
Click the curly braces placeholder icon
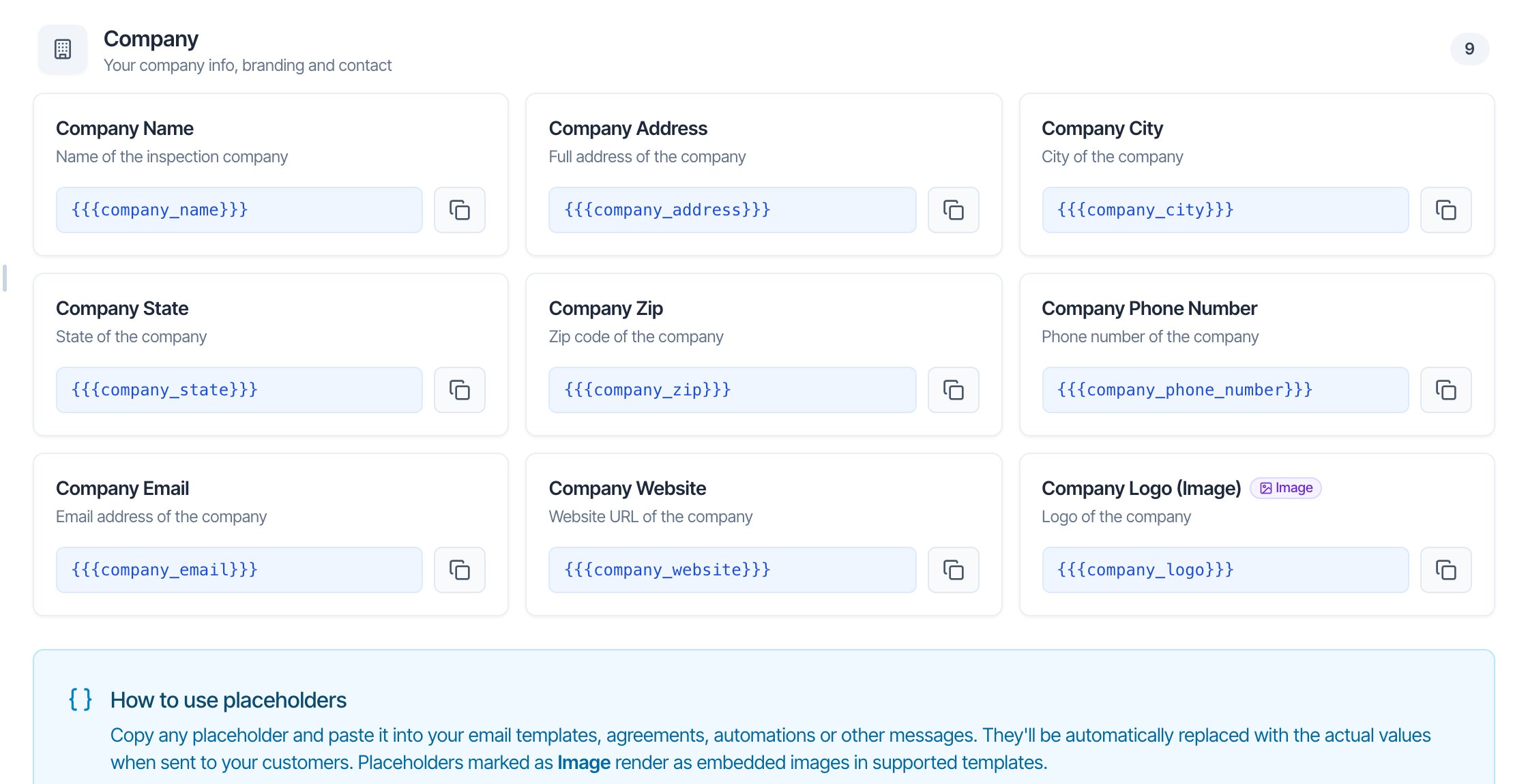pos(80,699)
